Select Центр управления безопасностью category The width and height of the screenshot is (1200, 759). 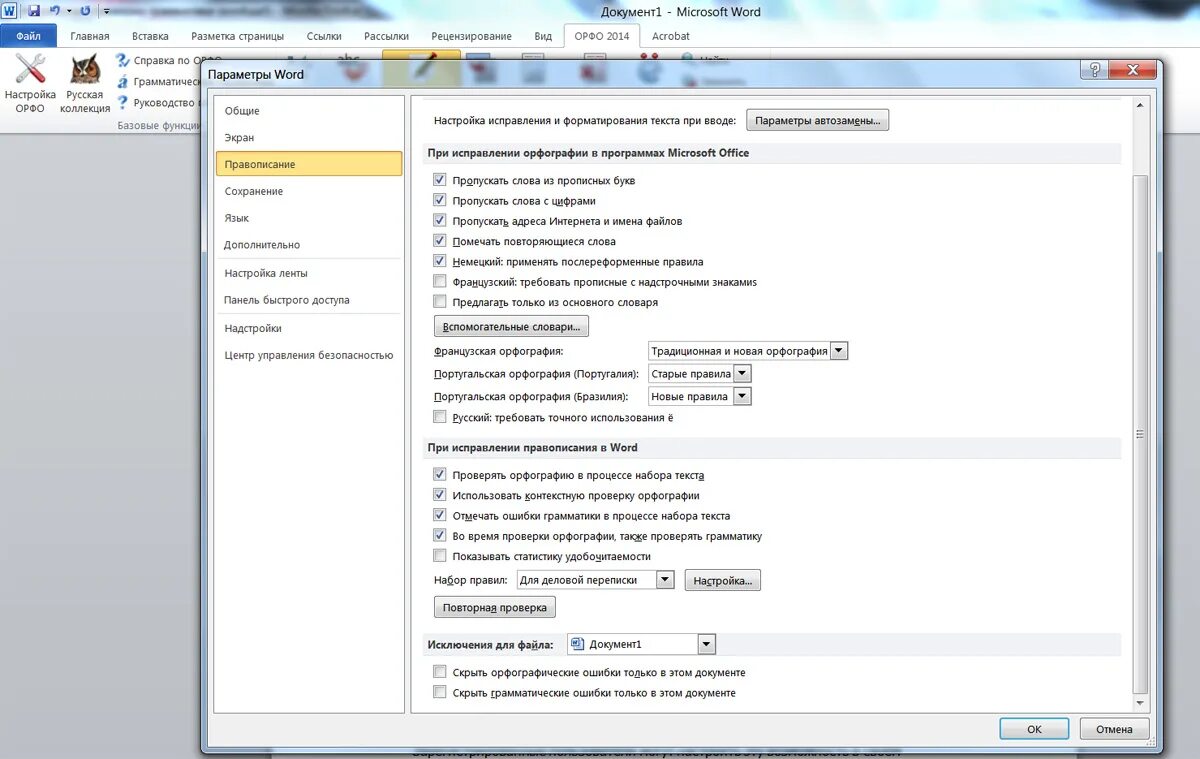pos(309,355)
